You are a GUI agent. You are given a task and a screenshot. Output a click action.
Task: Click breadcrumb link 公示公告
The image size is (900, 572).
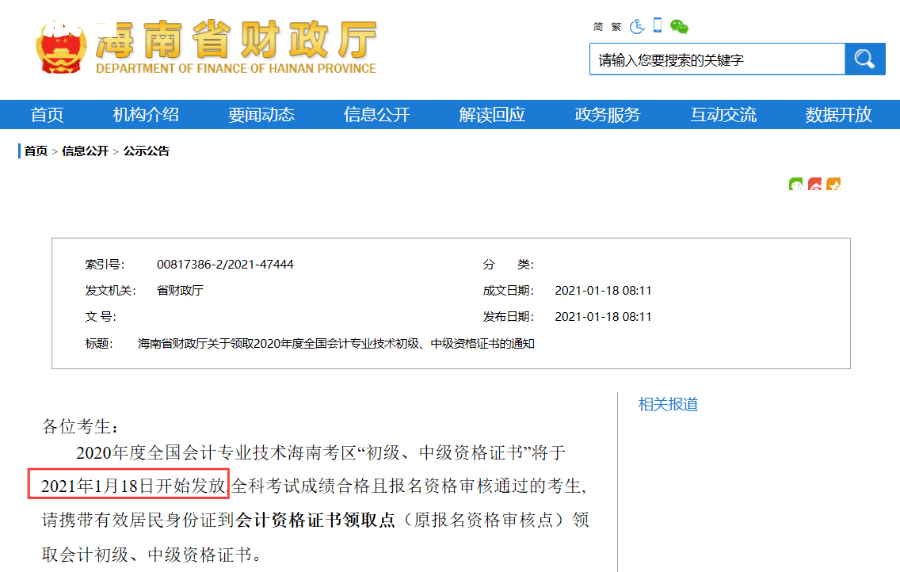[x=146, y=151]
